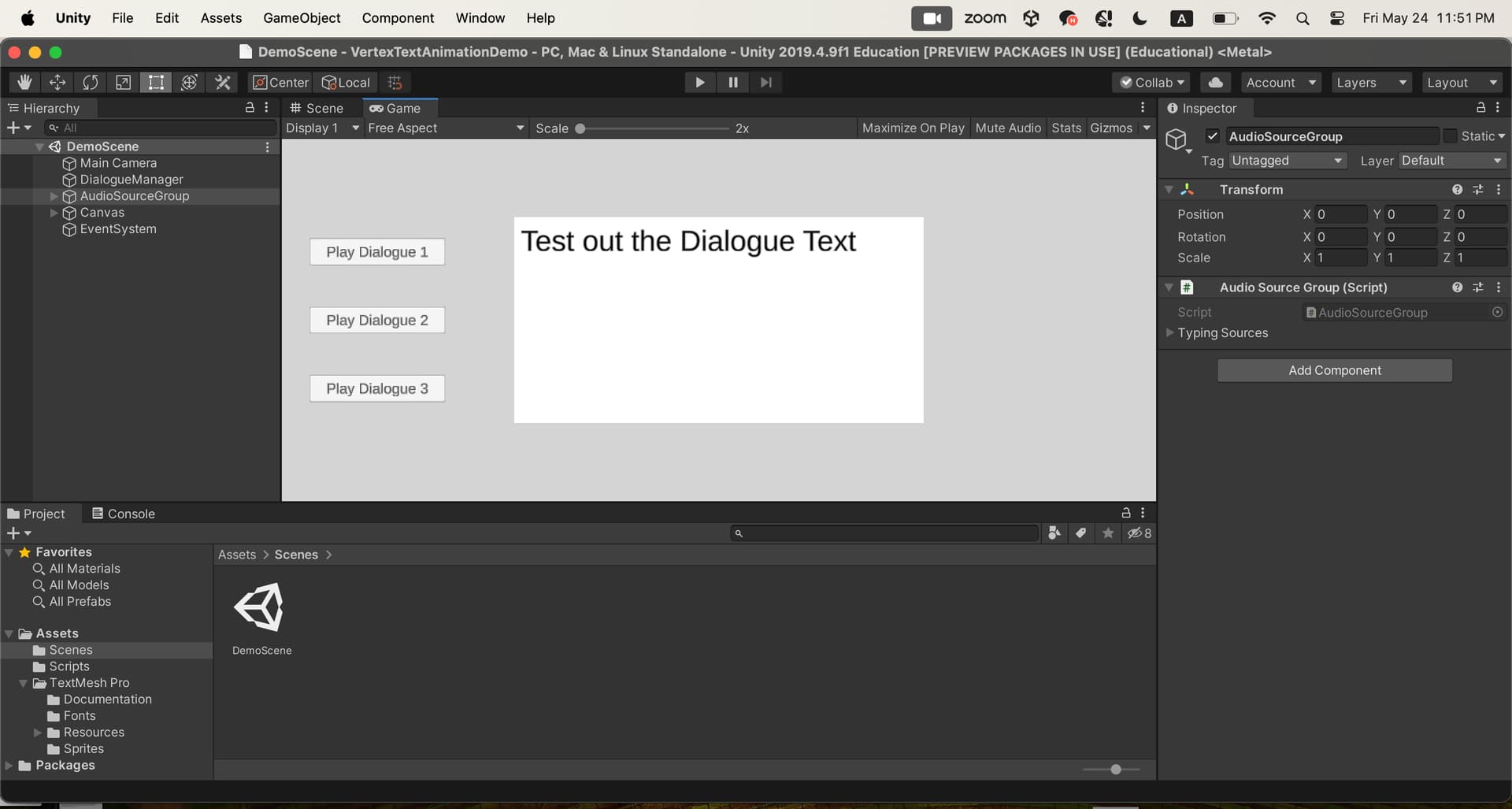1512x809 pixels.
Task: Toggle Mute Audio in Game view
Action: coord(1007,128)
